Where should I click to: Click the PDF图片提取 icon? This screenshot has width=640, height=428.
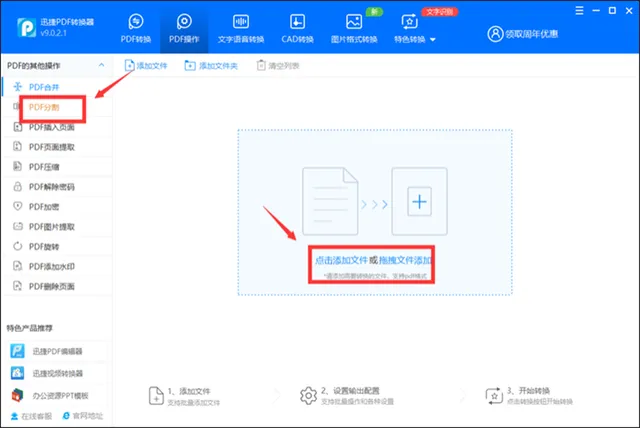tap(18, 226)
